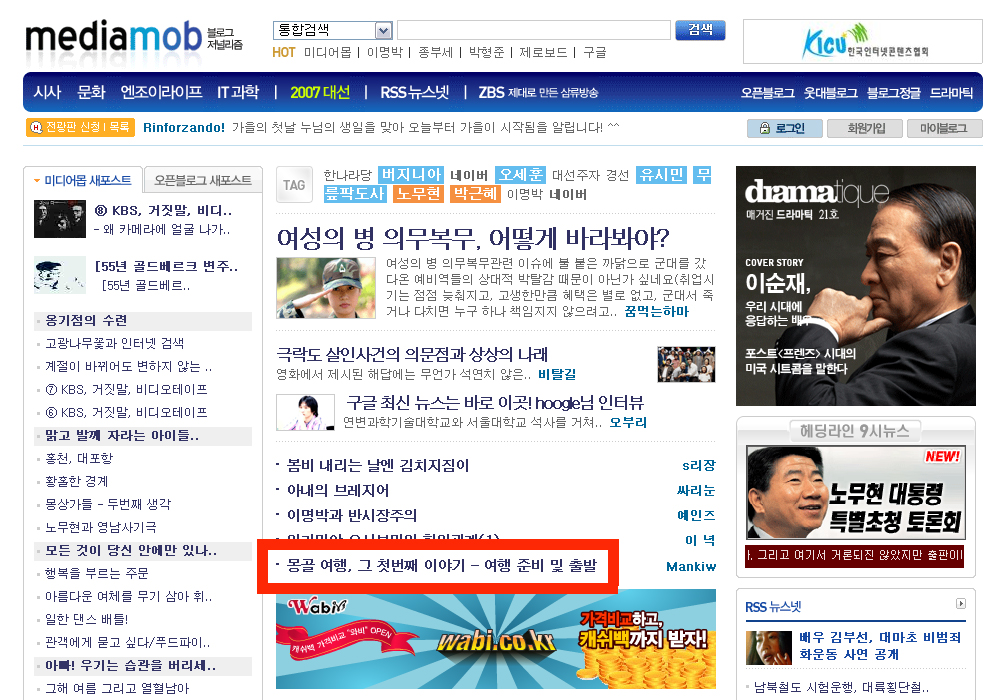Open author link Mankiw
Screen dimensions: 1000x700
[x=691, y=566]
